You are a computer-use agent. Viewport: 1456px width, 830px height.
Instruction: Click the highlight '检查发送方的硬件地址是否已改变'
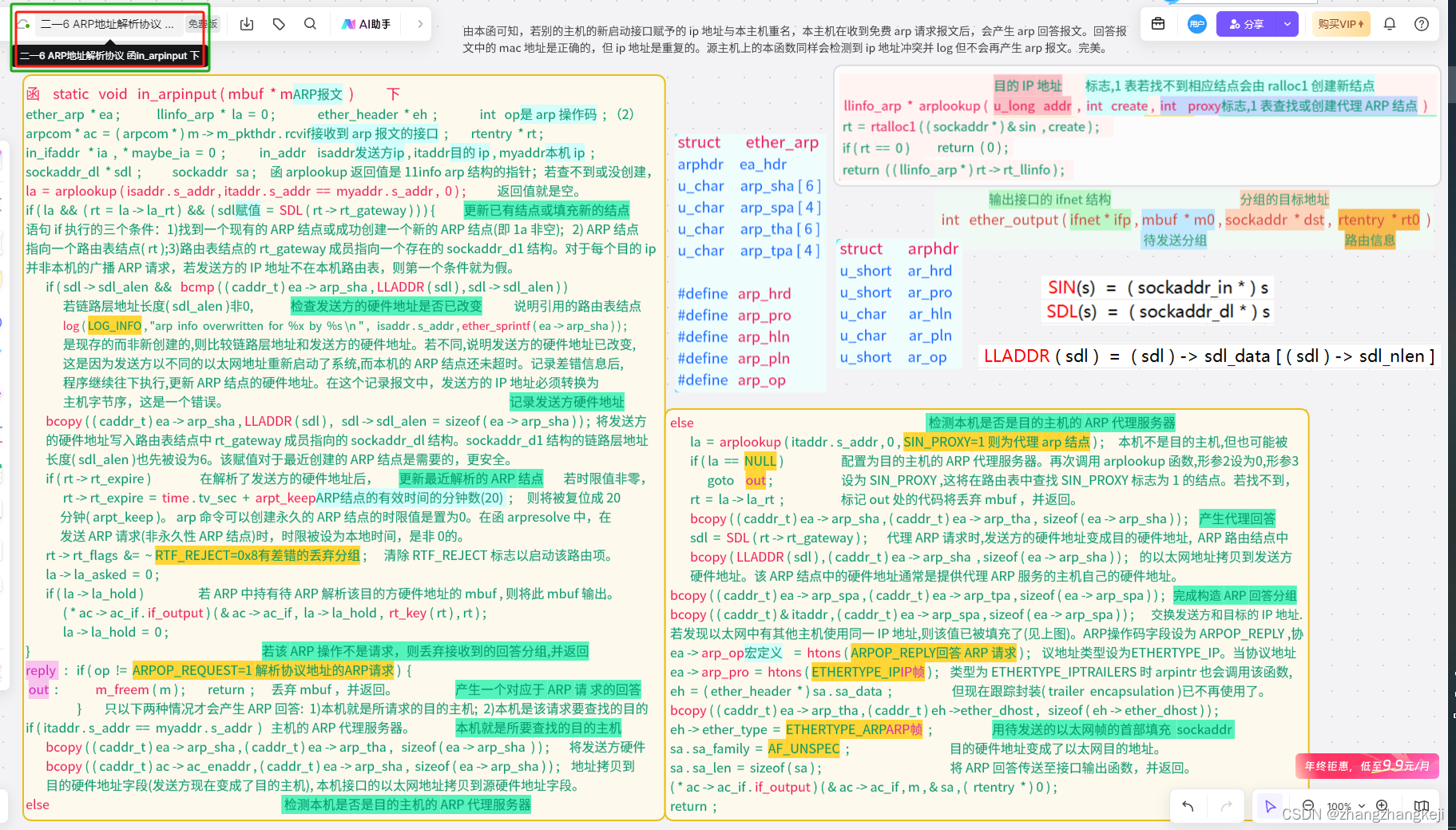387,306
